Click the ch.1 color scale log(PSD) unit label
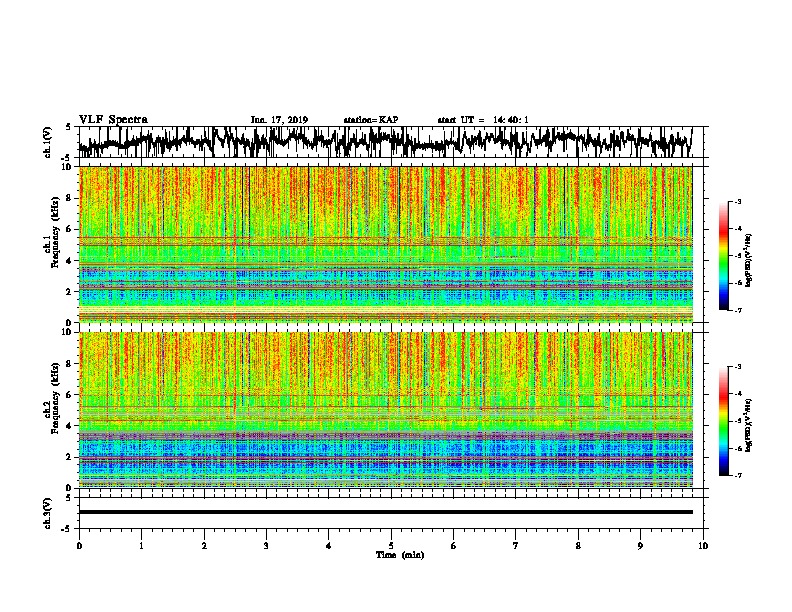 [748, 260]
